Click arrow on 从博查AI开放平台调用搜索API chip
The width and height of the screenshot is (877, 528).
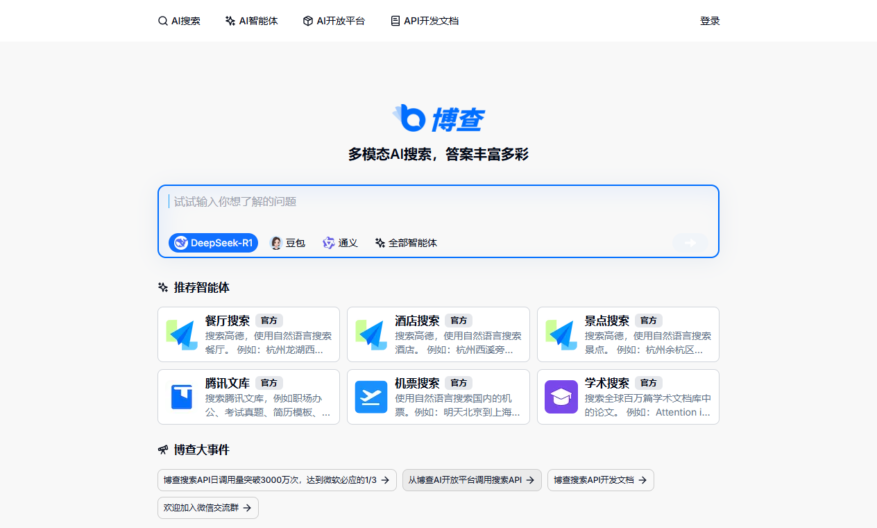click(530, 480)
